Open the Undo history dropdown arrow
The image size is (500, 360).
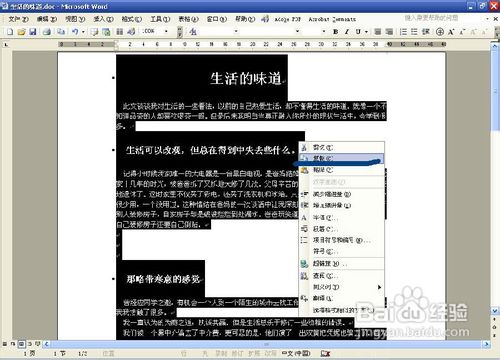tap(83, 32)
